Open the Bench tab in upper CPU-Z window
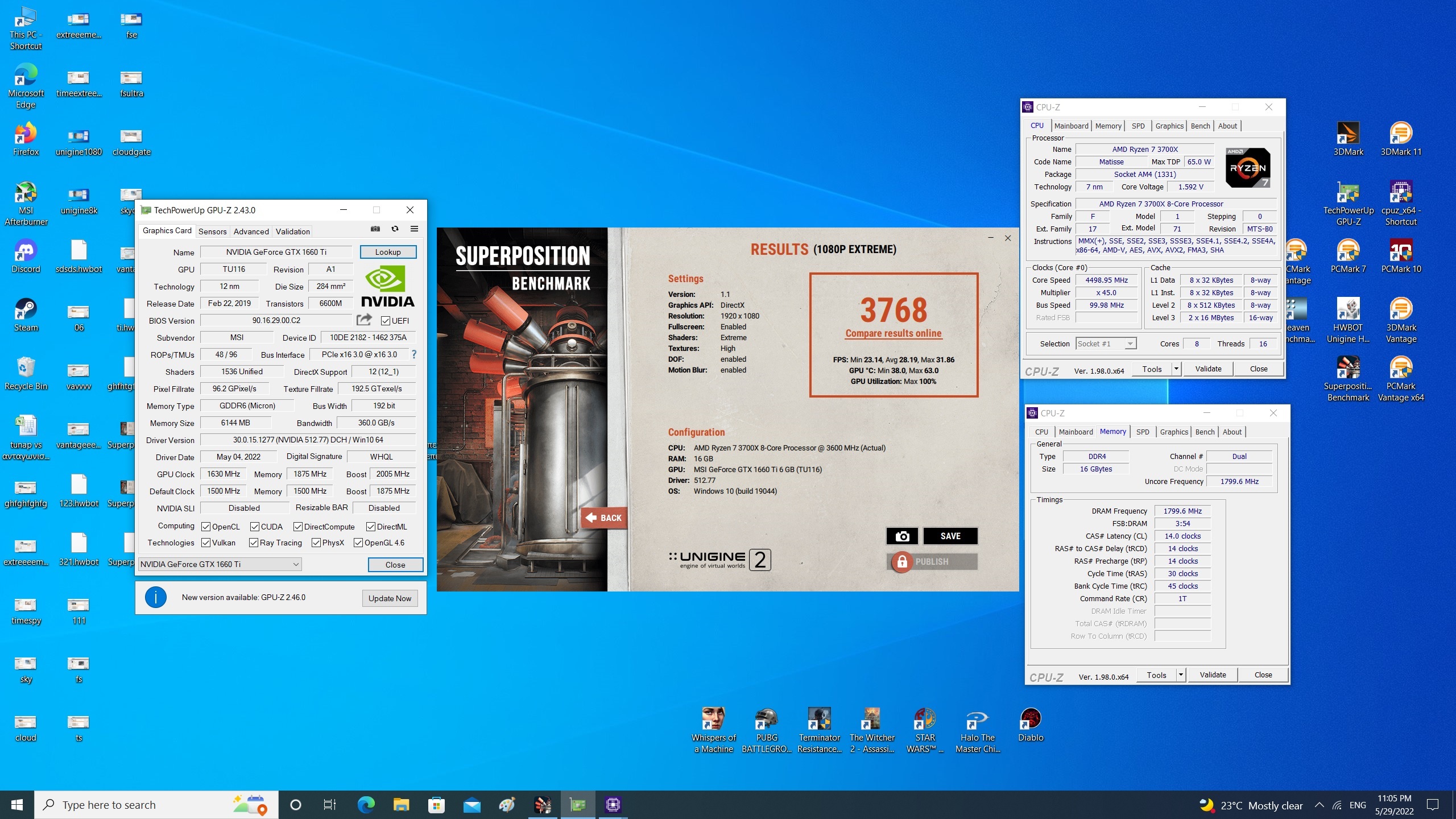 coord(1200,126)
